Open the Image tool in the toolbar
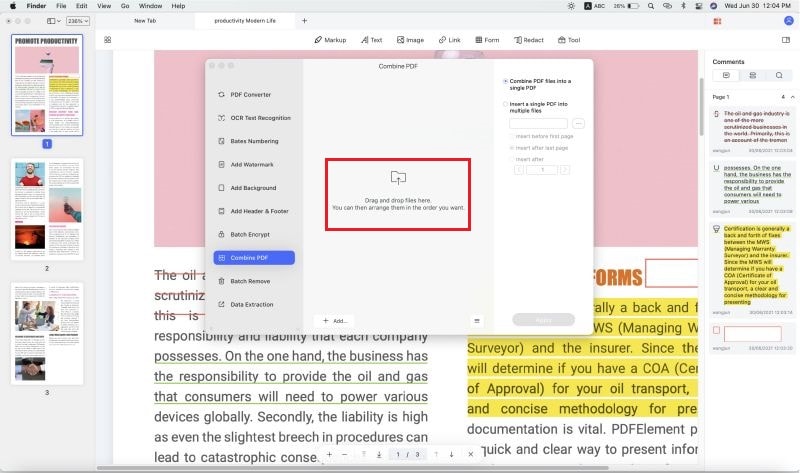Screen dimensions: 800x473 [410, 40]
